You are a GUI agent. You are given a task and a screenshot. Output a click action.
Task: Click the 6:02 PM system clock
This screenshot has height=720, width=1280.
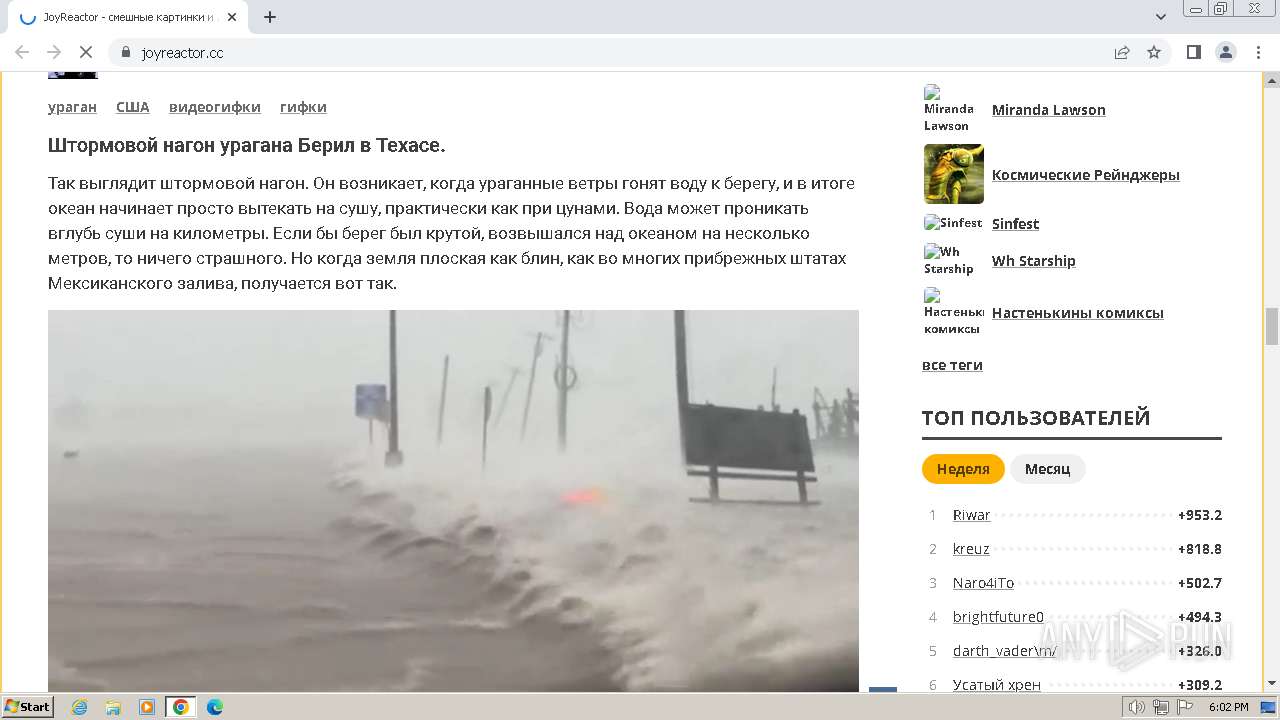(x=1228, y=707)
